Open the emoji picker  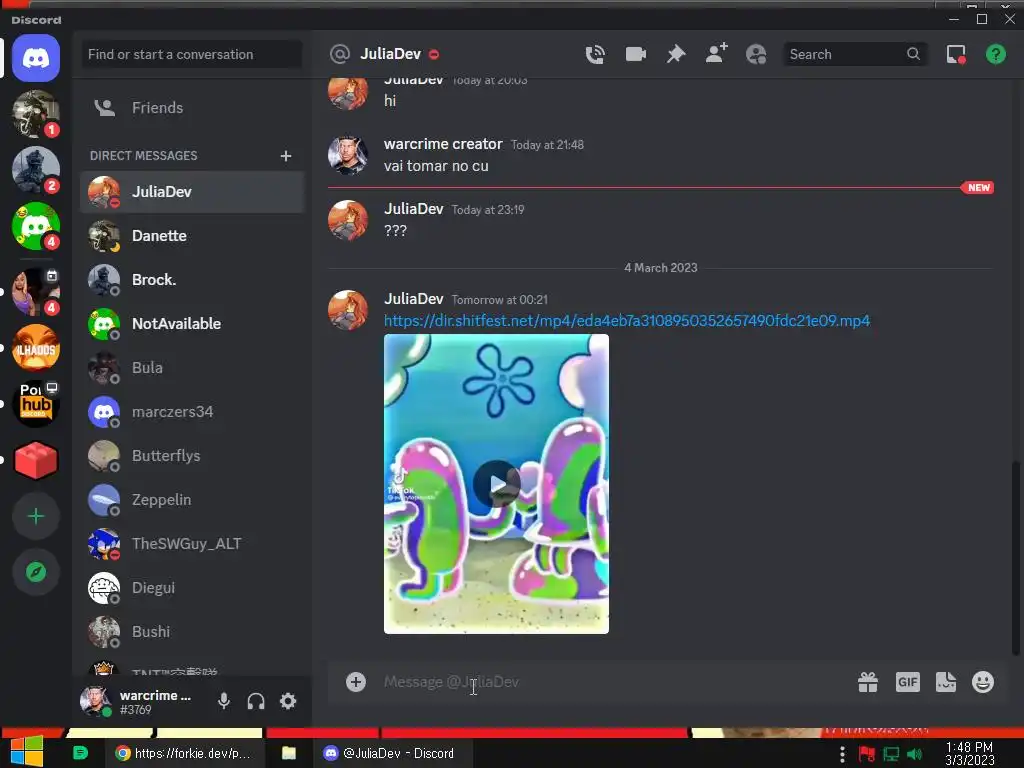click(983, 682)
